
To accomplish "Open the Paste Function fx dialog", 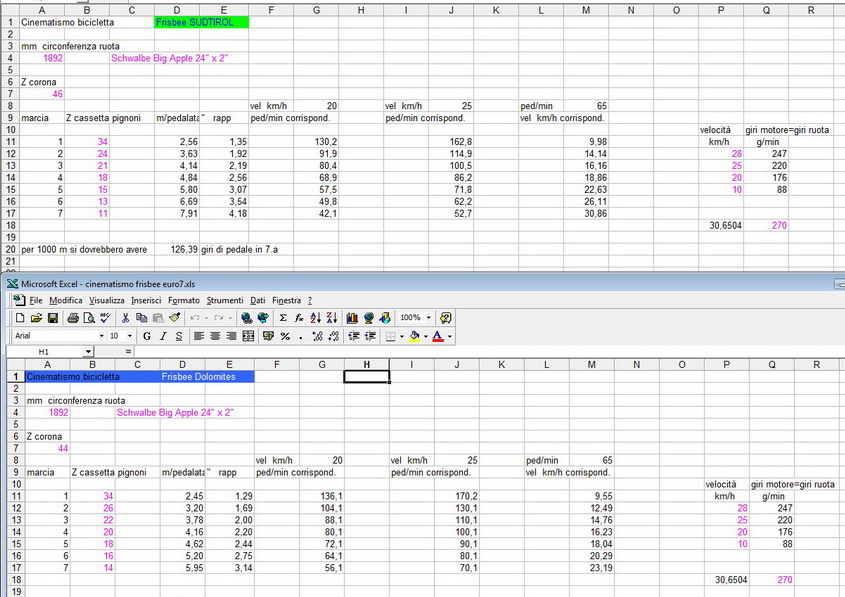I will point(299,318).
